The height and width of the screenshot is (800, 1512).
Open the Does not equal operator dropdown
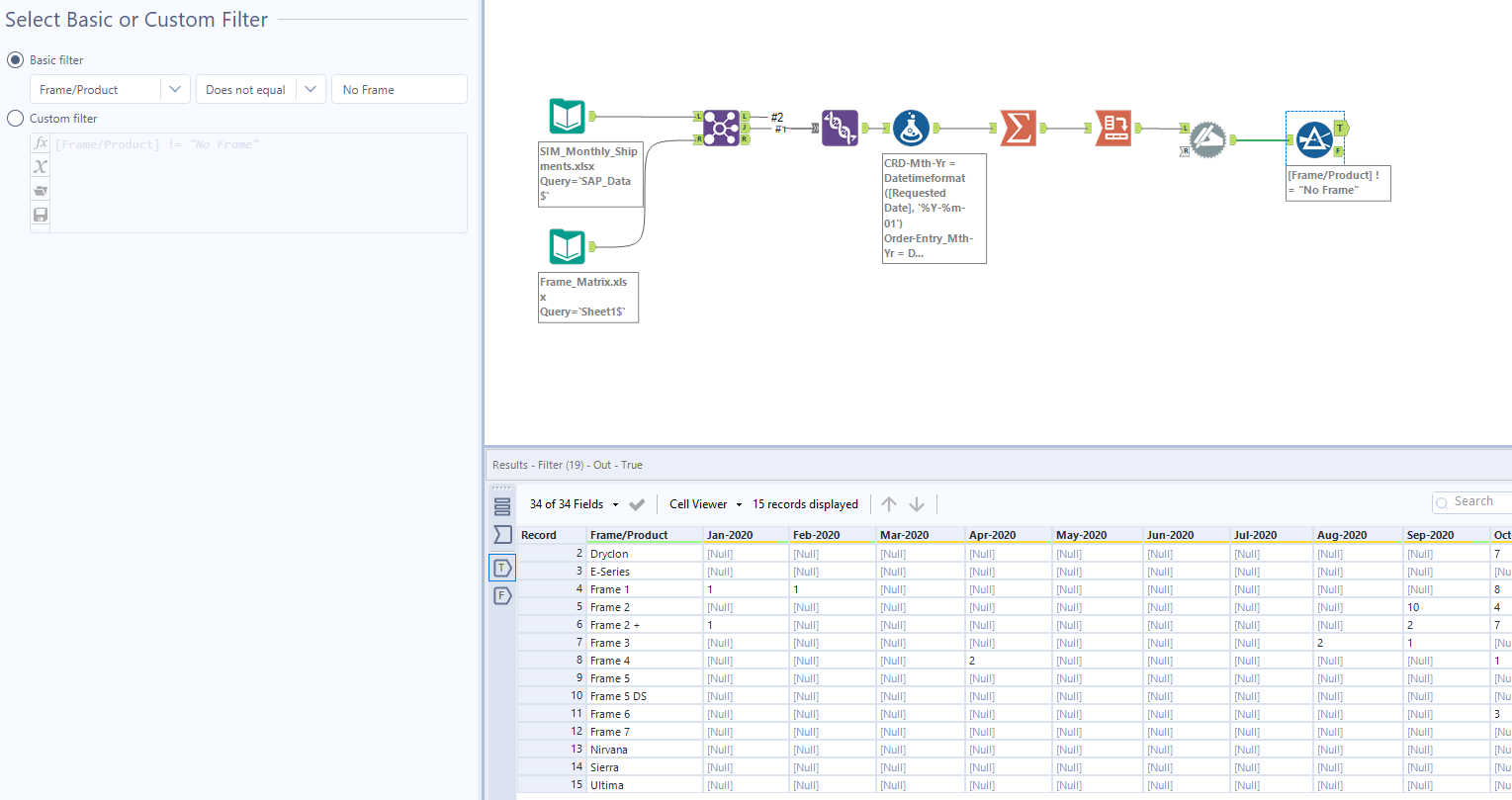(x=311, y=88)
